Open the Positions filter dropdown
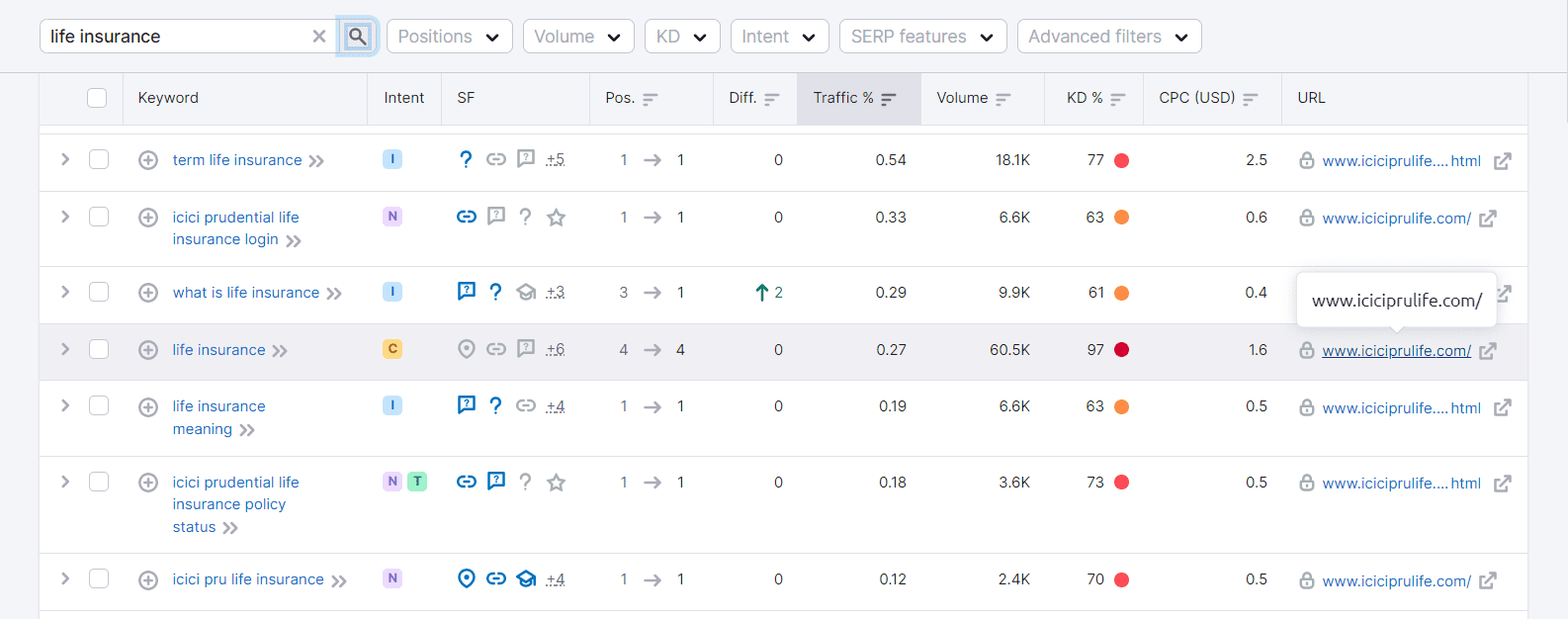This screenshot has width=1568, height=619. coord(450,37)
